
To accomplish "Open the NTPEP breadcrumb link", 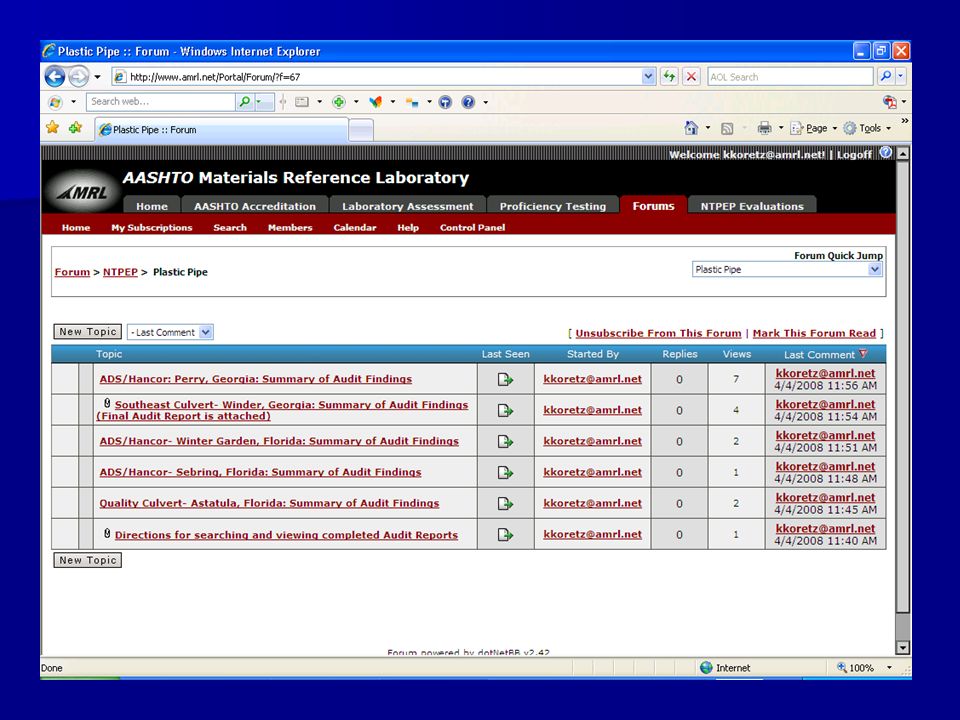I will [x=120, y=272].
